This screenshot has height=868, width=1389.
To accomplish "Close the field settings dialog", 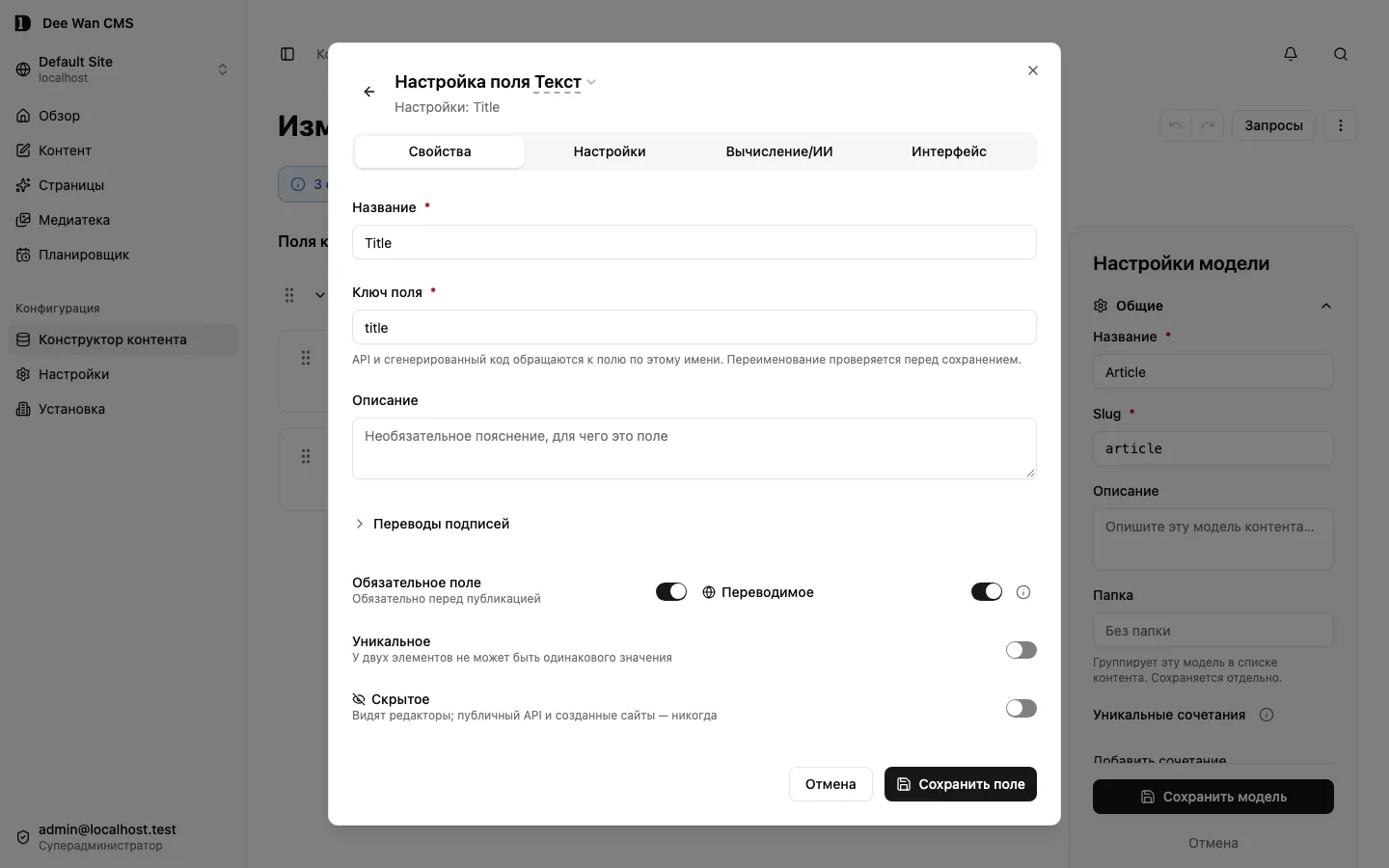I will 1033,70.
